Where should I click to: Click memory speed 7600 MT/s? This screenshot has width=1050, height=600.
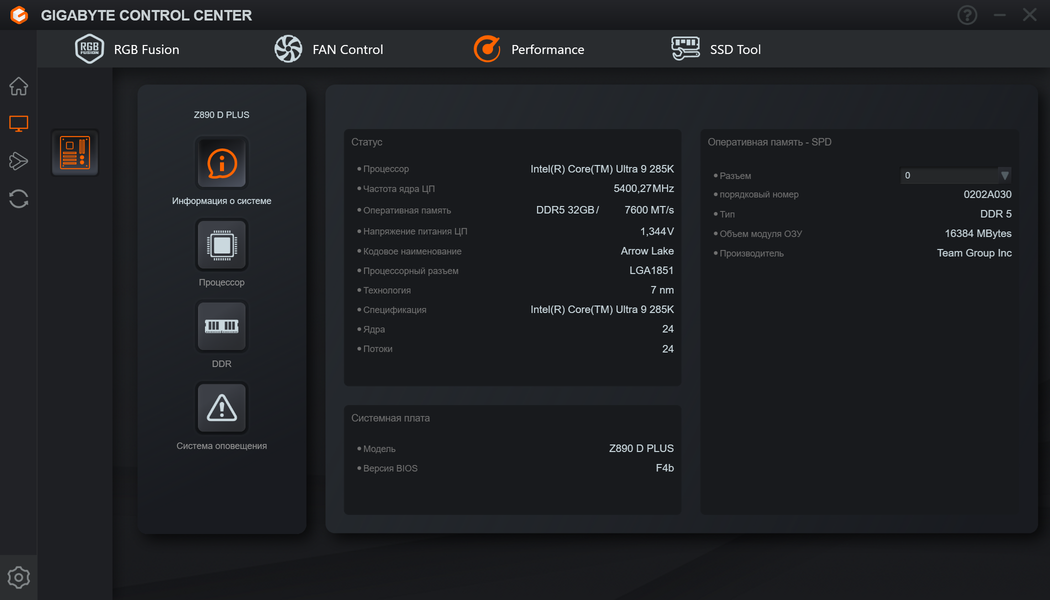tap(649, 210)
